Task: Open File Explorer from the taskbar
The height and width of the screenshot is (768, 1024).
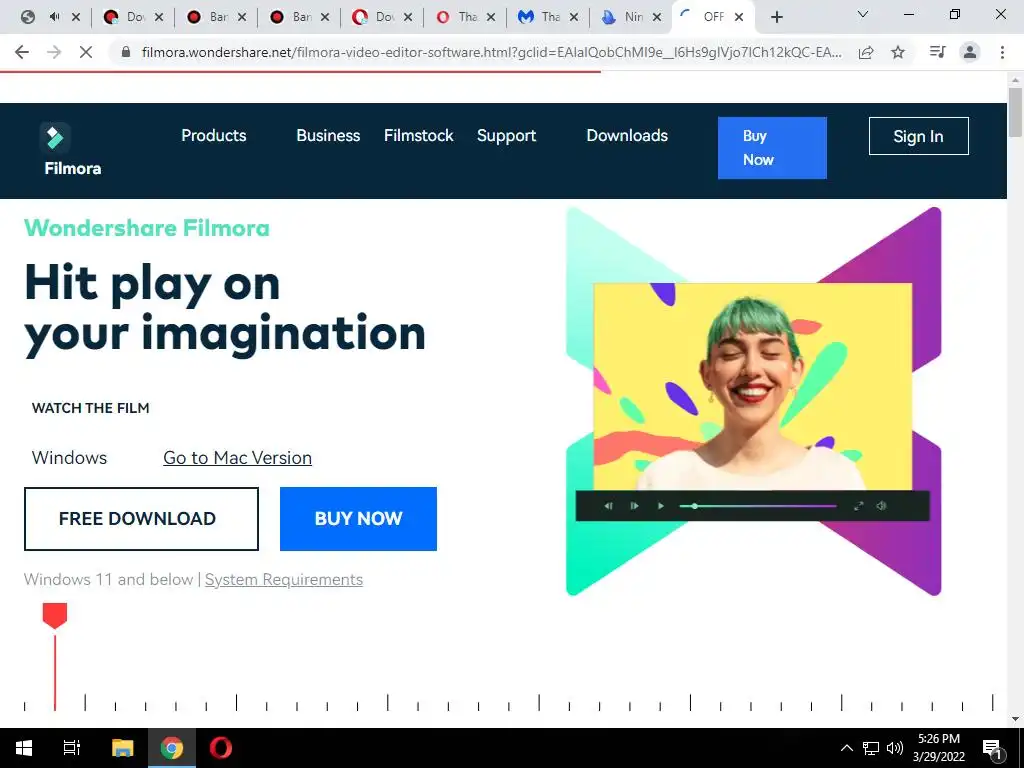Action: click(122, 748)
